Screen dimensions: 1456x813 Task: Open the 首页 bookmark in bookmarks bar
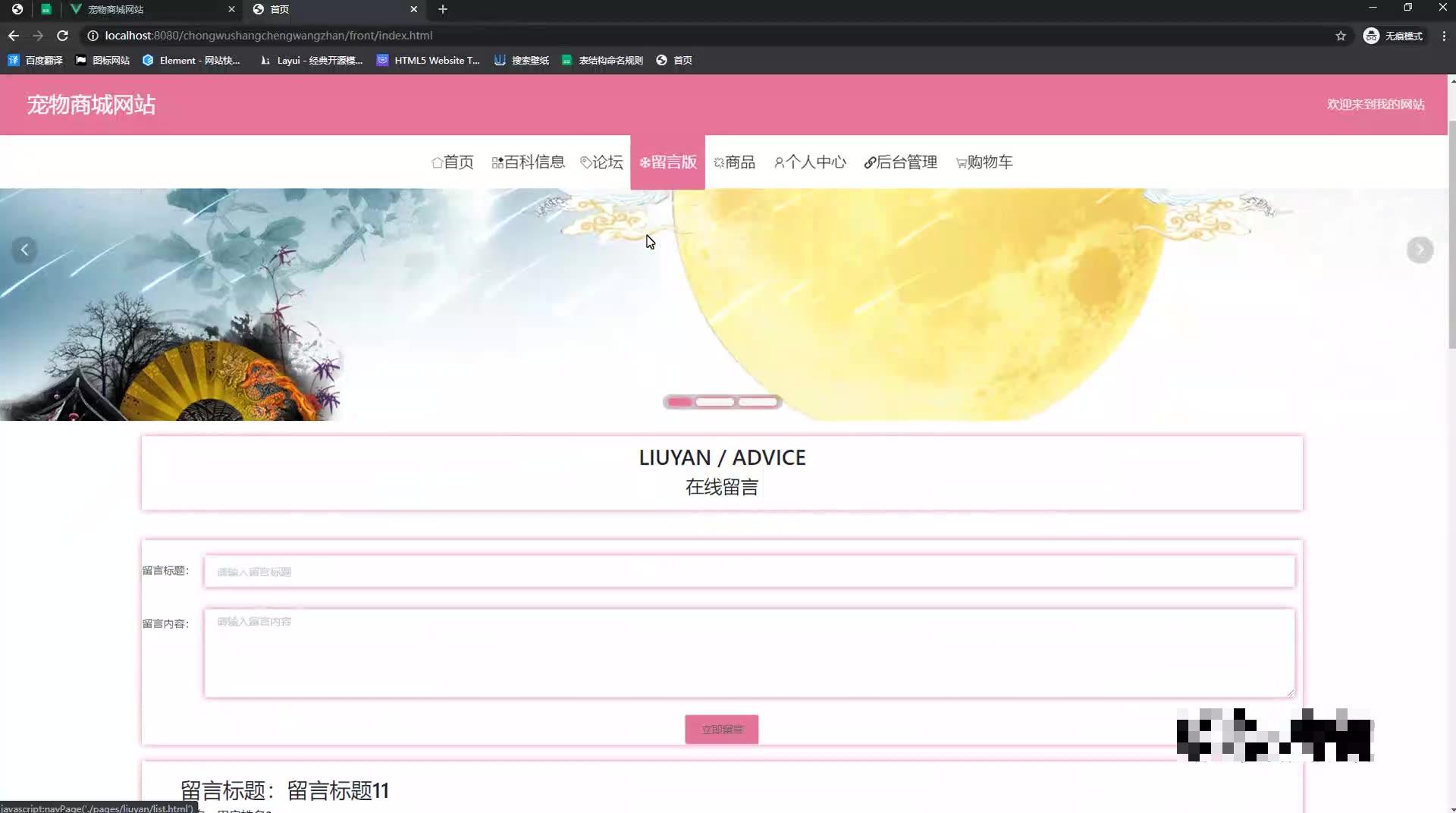pyautogui.click(x=674, y=60)
